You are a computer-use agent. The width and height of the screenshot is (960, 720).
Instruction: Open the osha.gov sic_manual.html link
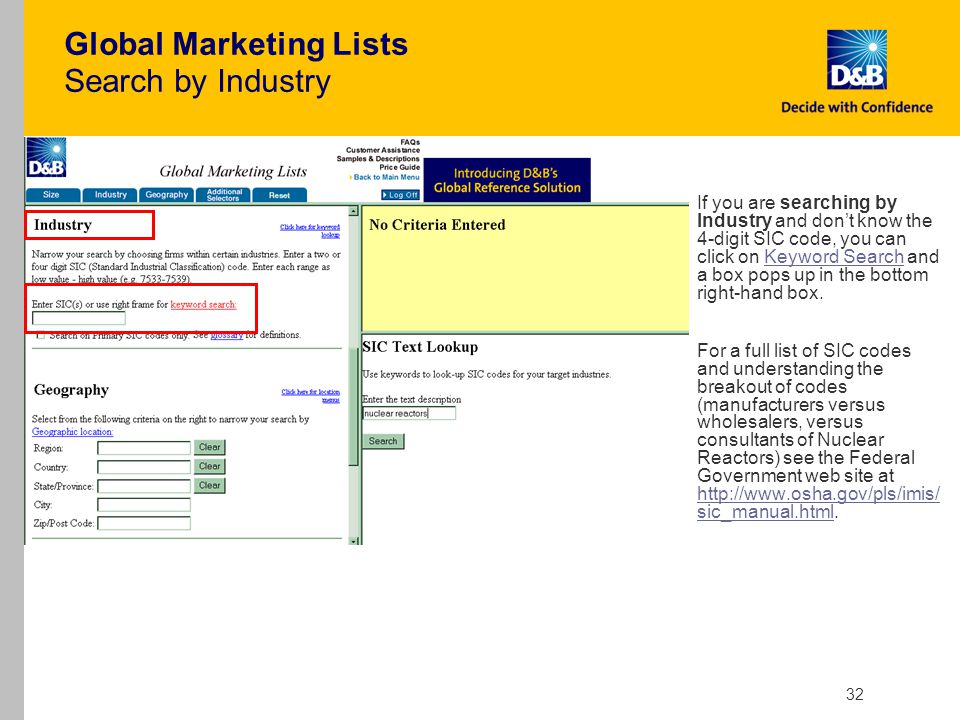pos(818,503)
